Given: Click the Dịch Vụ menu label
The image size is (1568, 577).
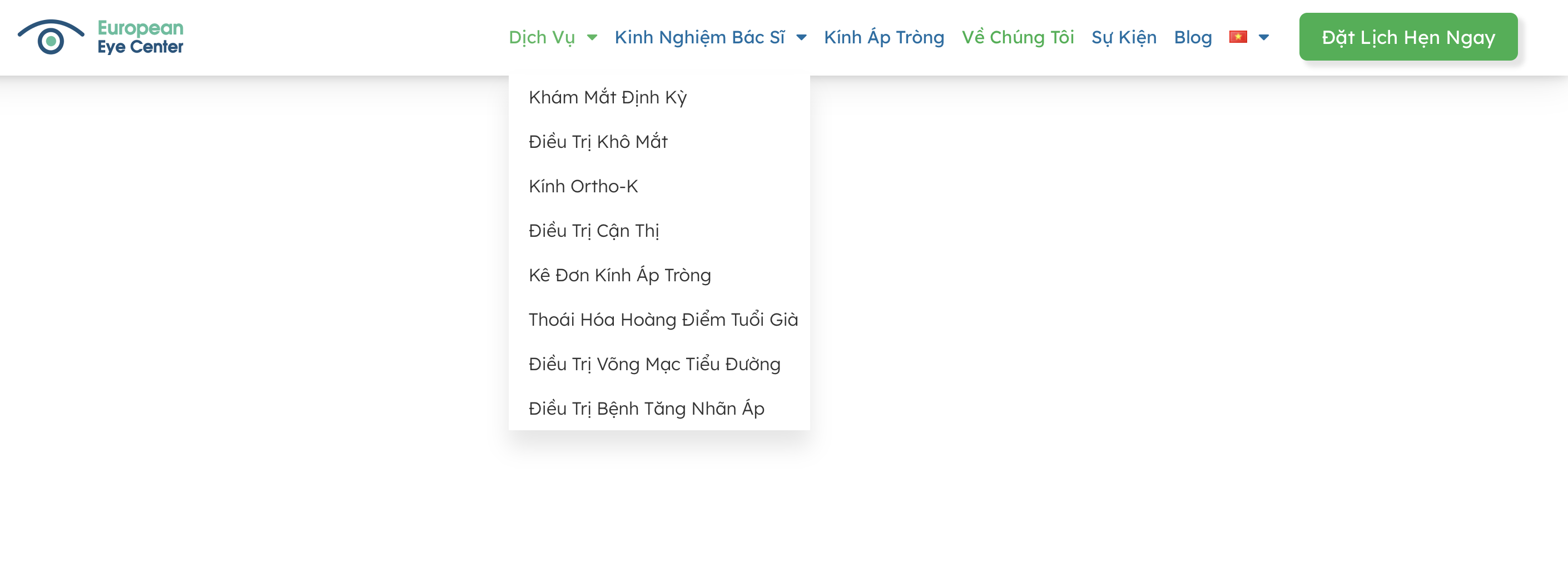Looking at the screenshot, I should click(542, 38).
